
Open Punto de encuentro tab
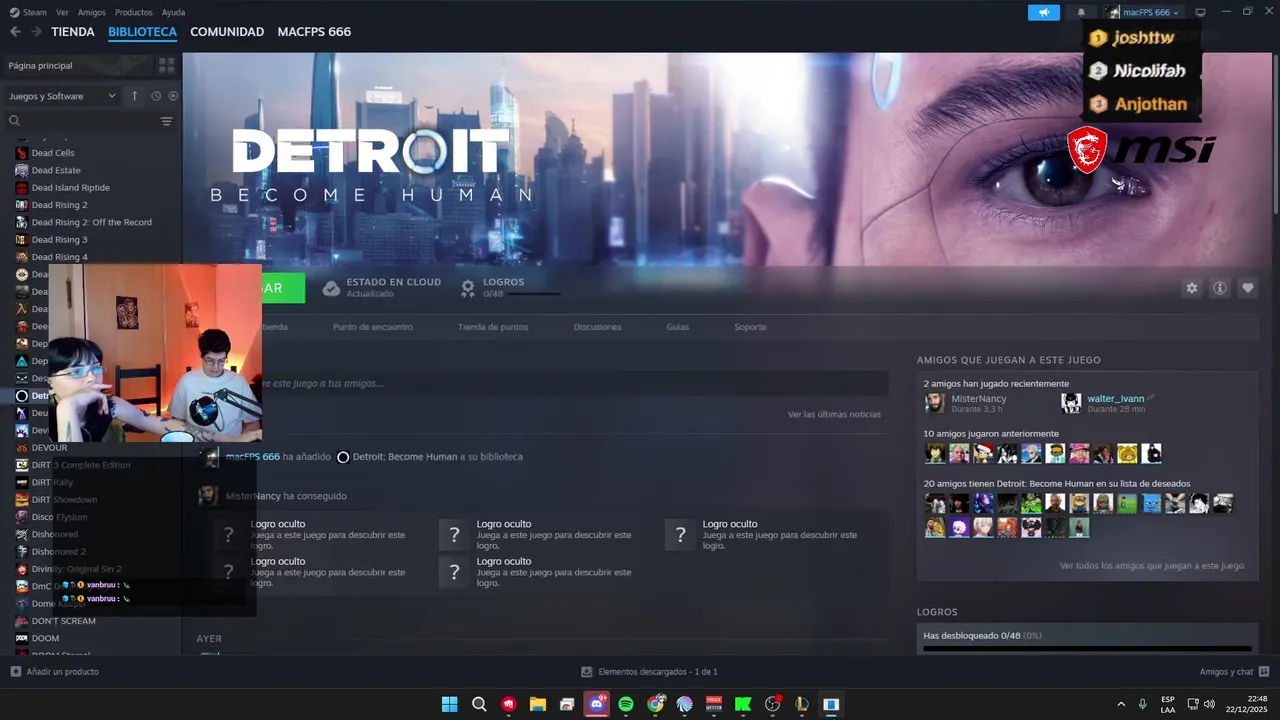click(x=373, y=327)
